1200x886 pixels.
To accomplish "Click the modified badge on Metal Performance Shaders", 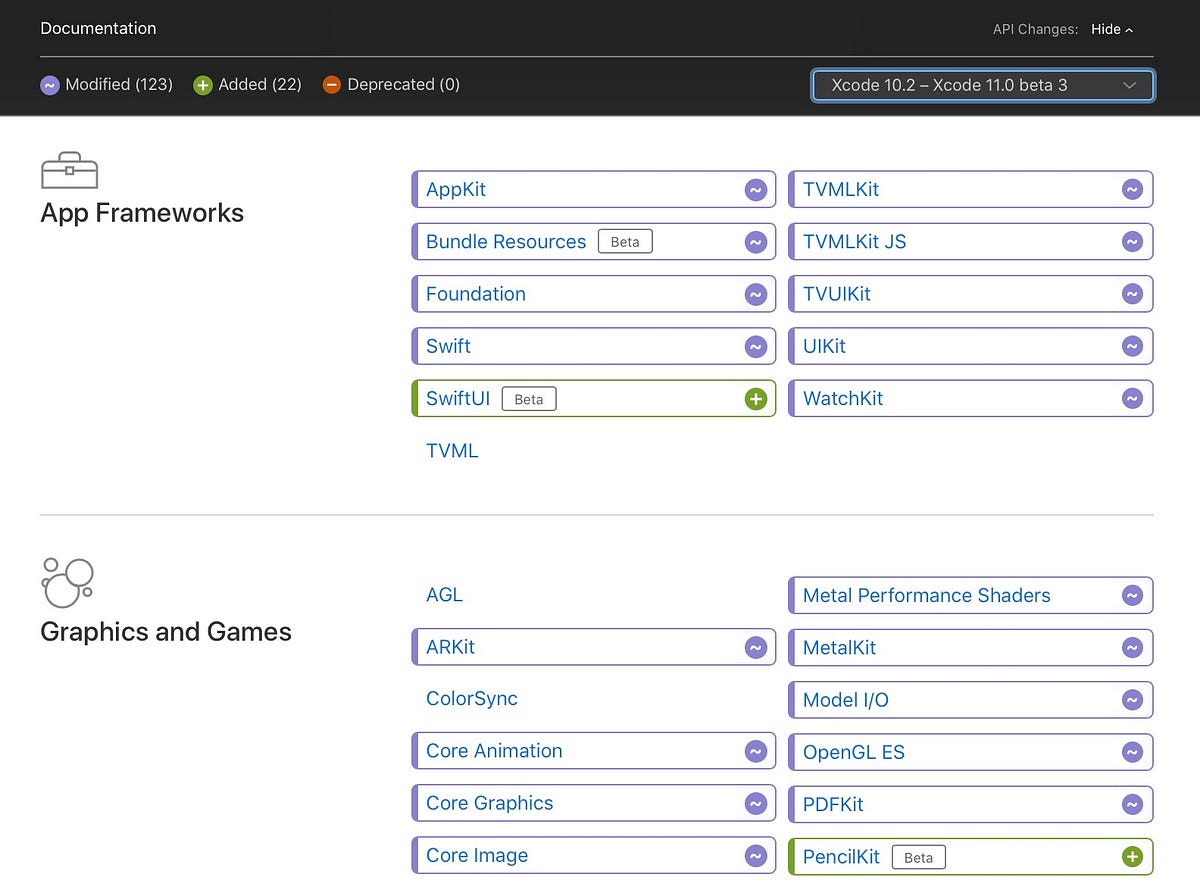I will tap(1132, 596).
